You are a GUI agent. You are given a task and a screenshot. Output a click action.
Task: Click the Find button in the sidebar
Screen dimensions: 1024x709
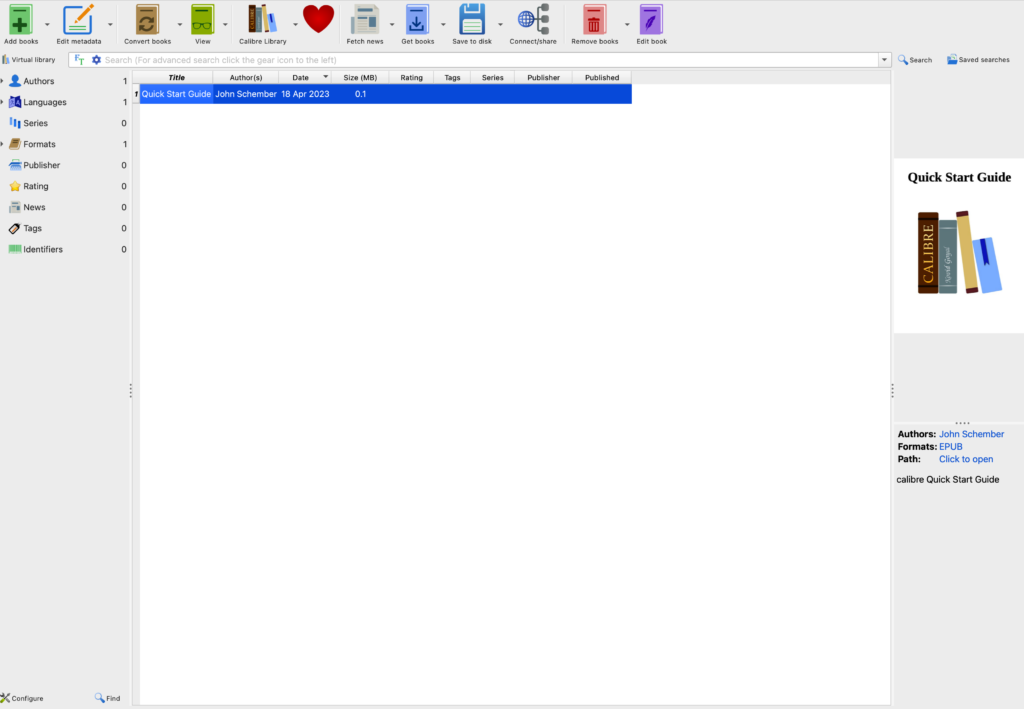[x=108, y=698]
